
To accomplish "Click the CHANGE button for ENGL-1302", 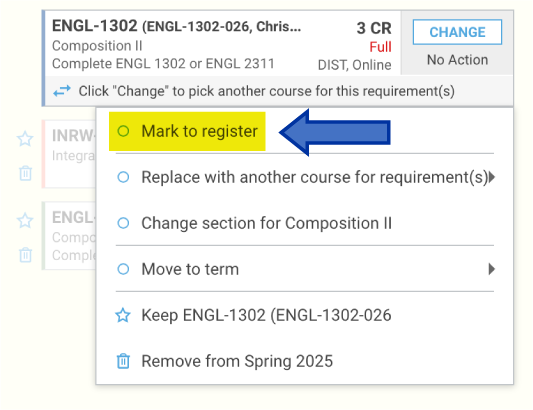I will click(457, 32).
